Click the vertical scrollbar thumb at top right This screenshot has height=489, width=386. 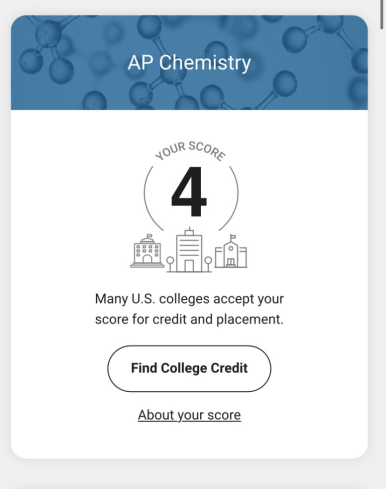(382, 14)
